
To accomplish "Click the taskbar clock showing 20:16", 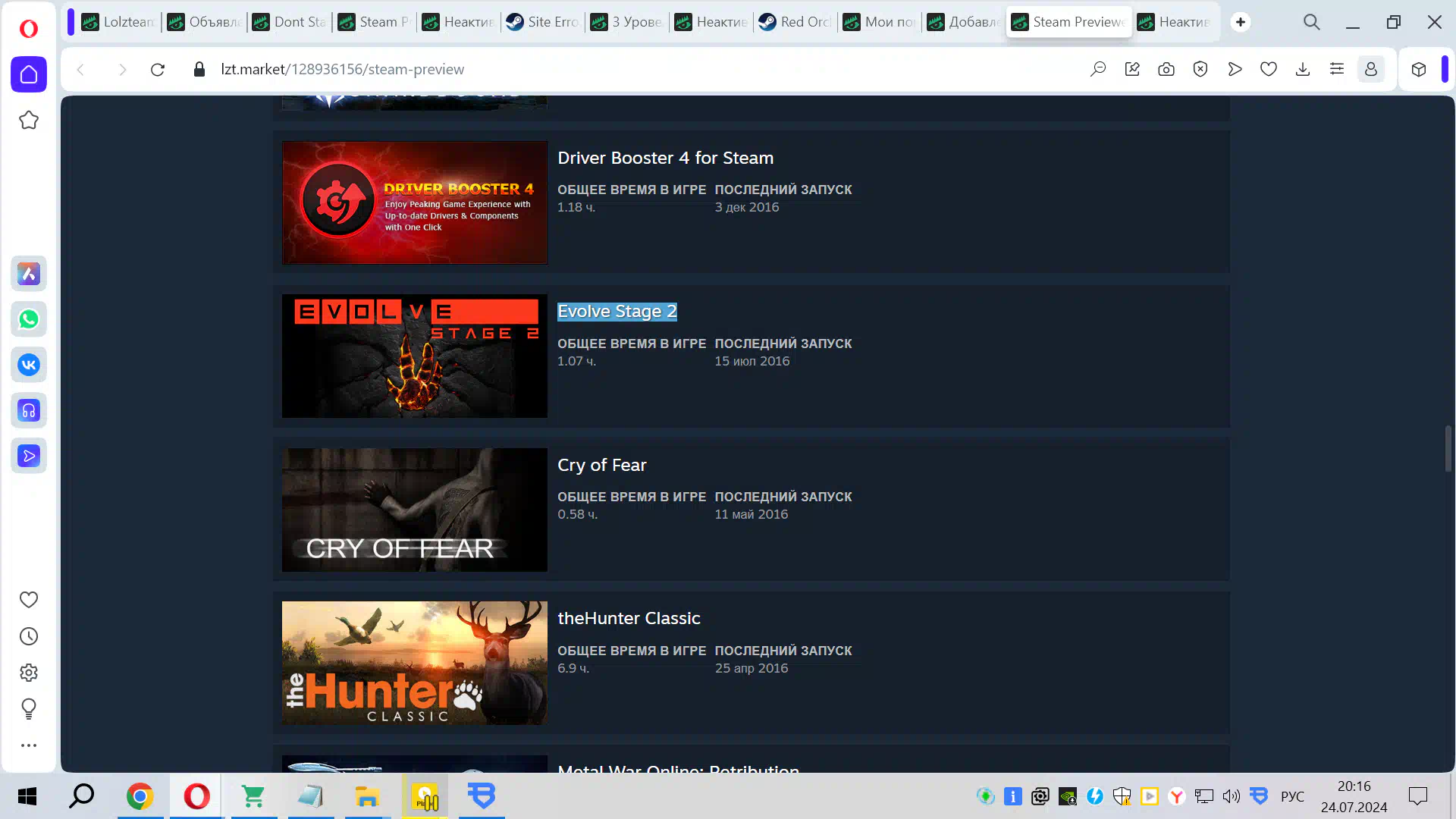I will pyautogui.click(x=1354, y=786).
